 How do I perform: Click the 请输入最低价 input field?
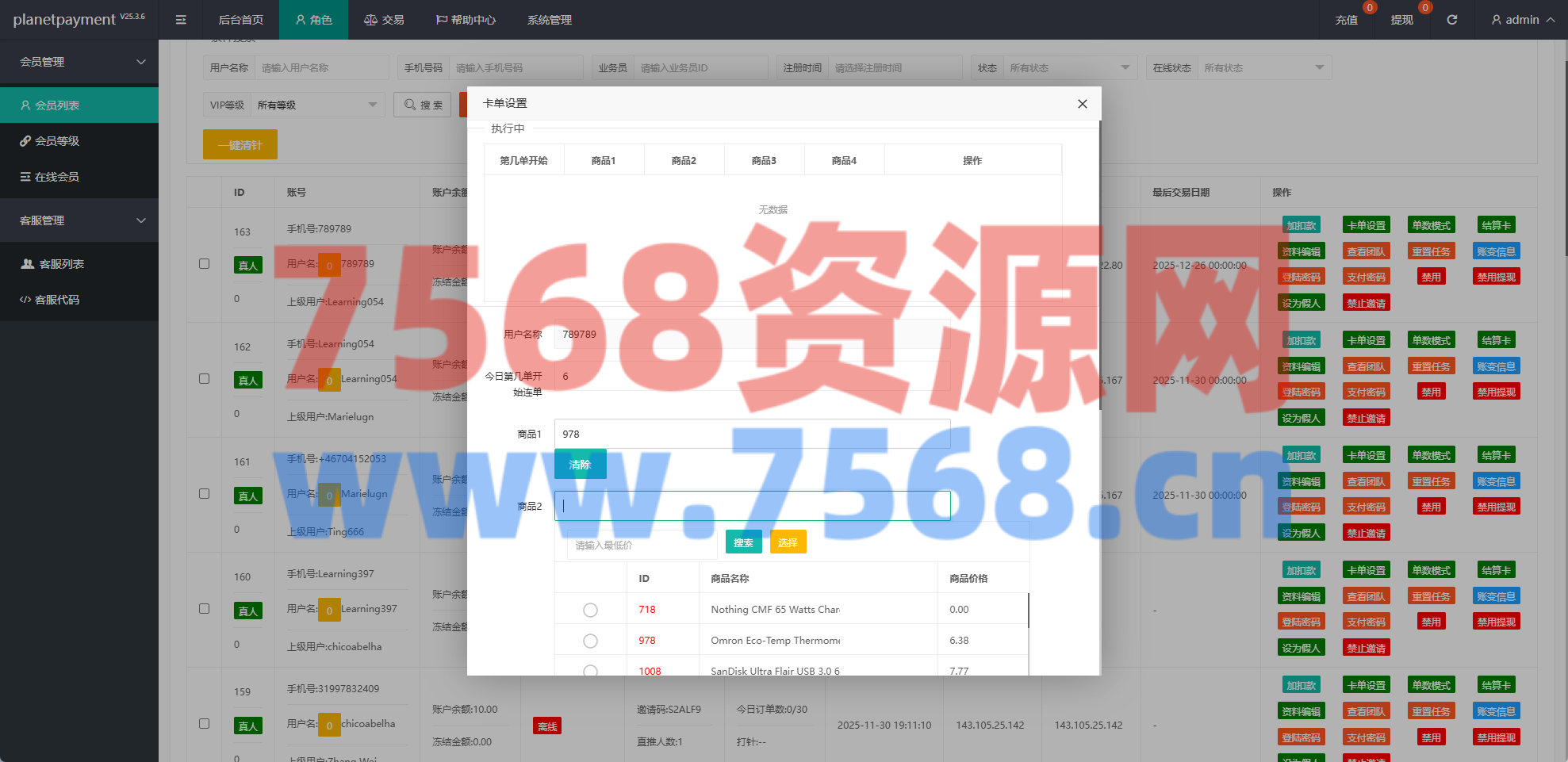pos(639,546)
